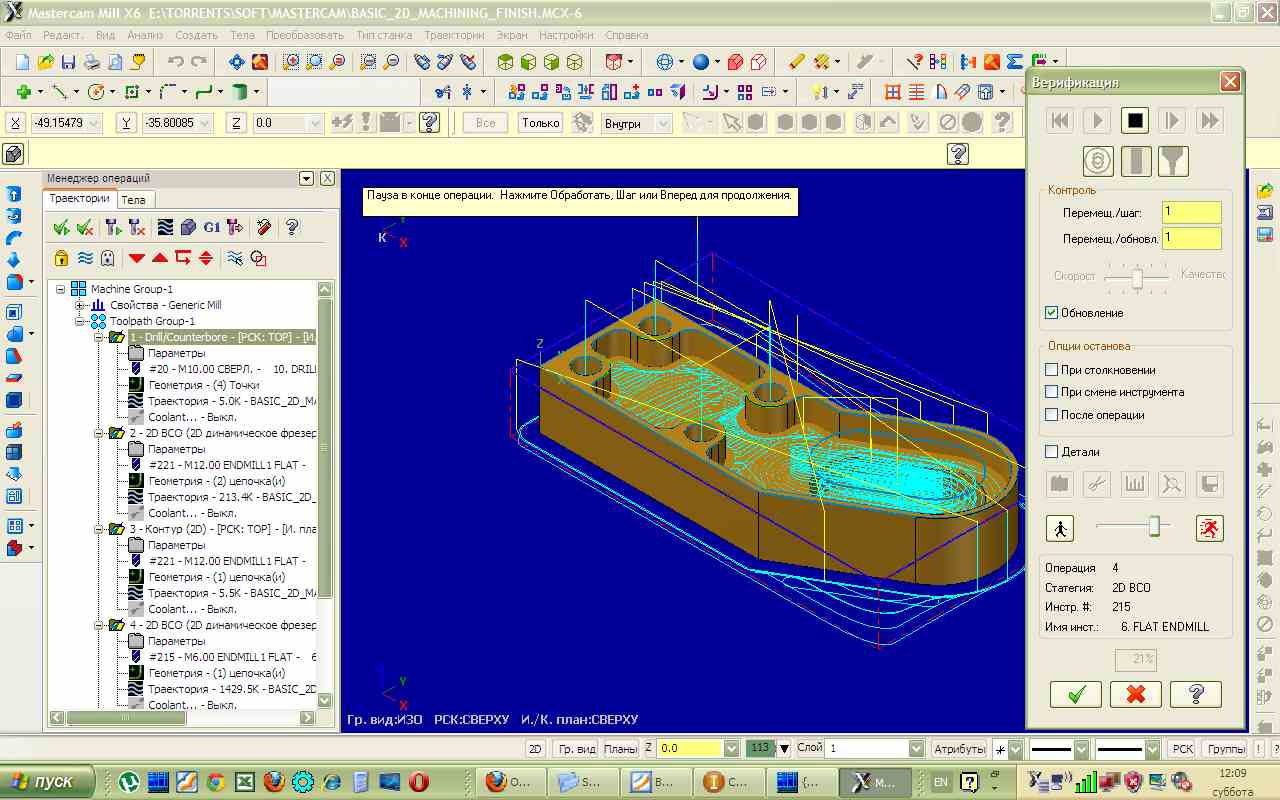
Task: Collapse the Machine Group-1 tree node
Action: pyautogui.click(x=61, y=289)
